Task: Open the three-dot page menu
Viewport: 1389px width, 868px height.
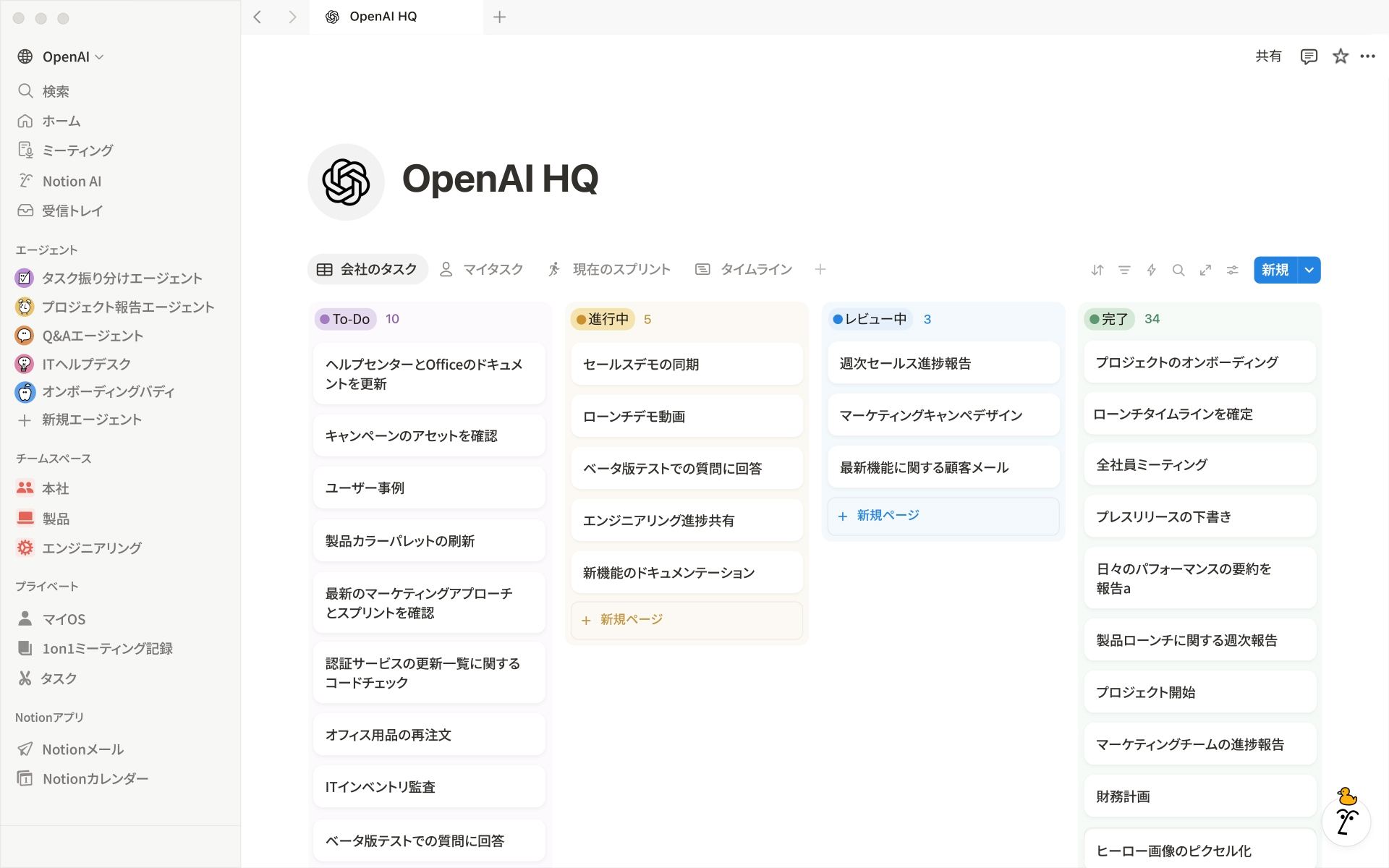Action: pos(1367,56)
